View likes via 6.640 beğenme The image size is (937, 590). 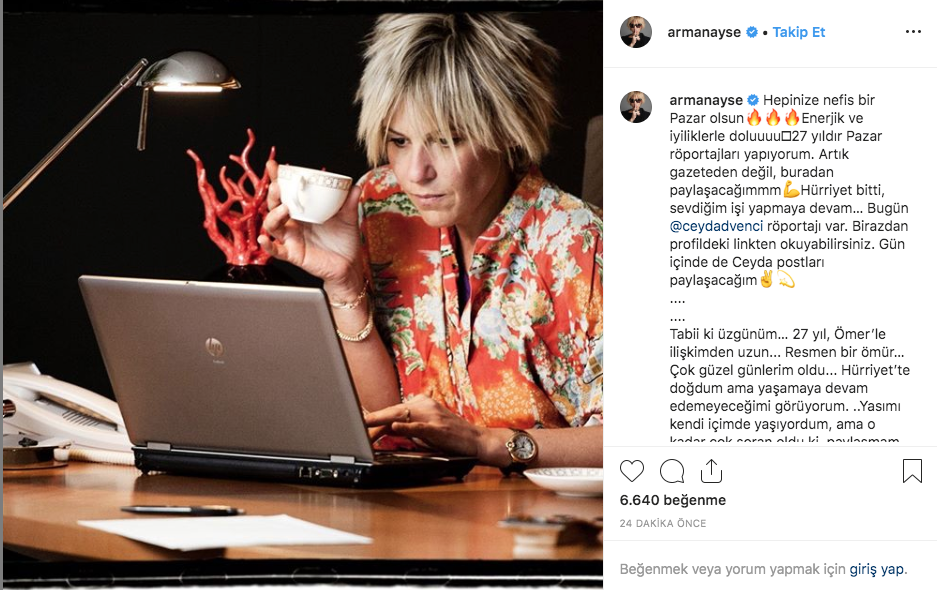673,500
